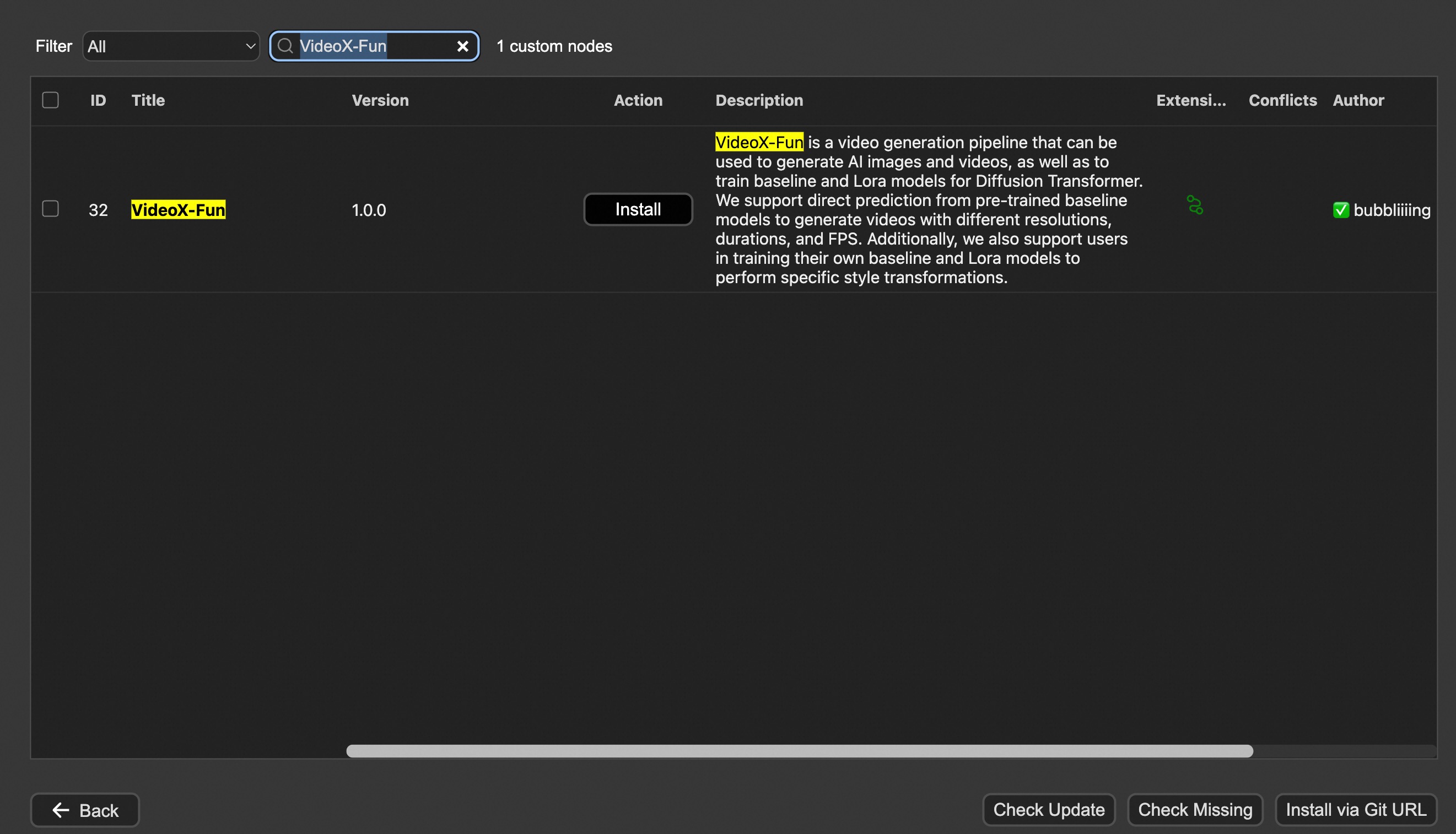Check the VideoX-Fun row checkbox
Screen dimensions: 1456x834
[x=50, y=209]
